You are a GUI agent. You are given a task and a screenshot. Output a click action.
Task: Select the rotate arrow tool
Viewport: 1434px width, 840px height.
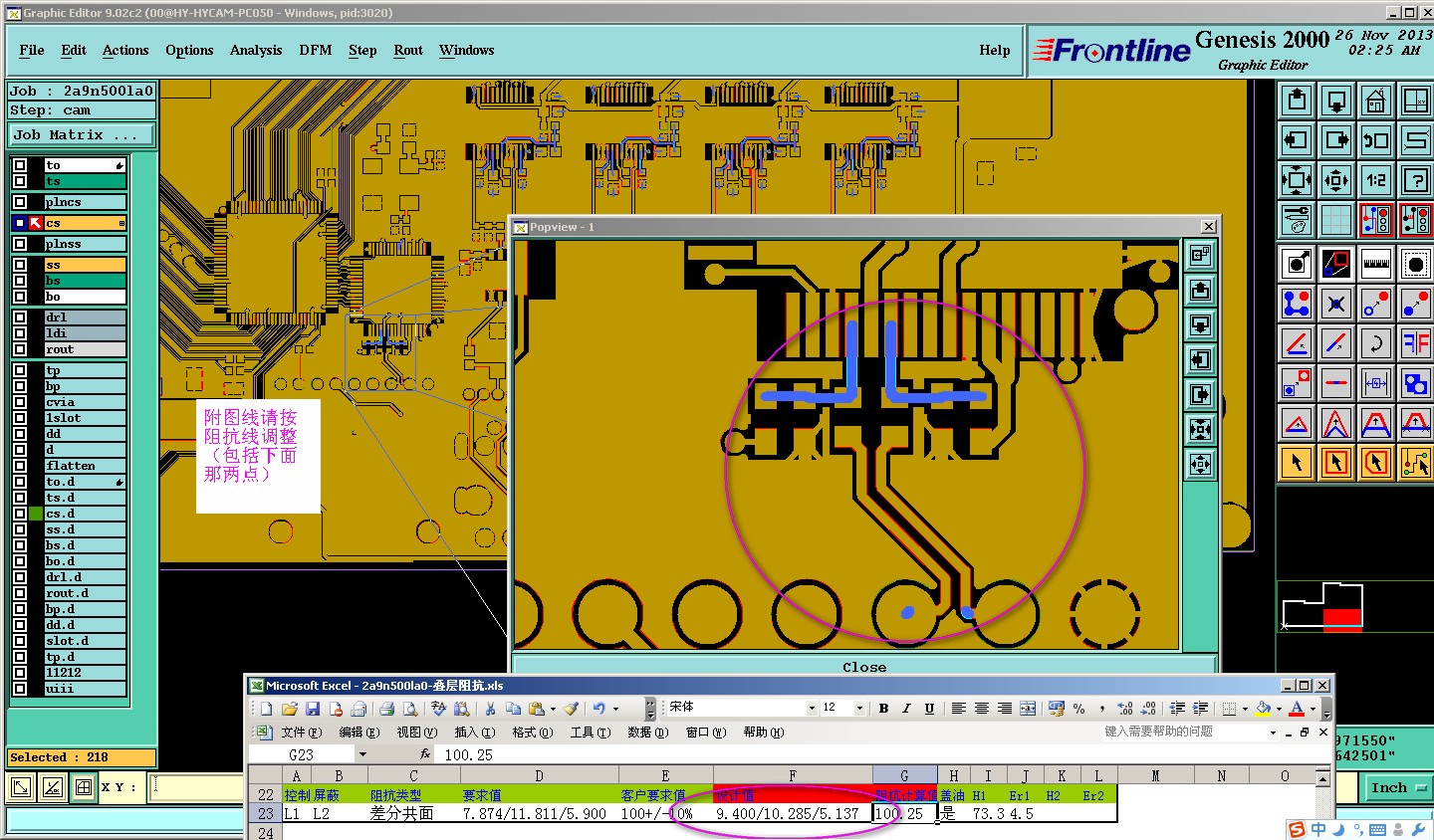pos(1376,343)
